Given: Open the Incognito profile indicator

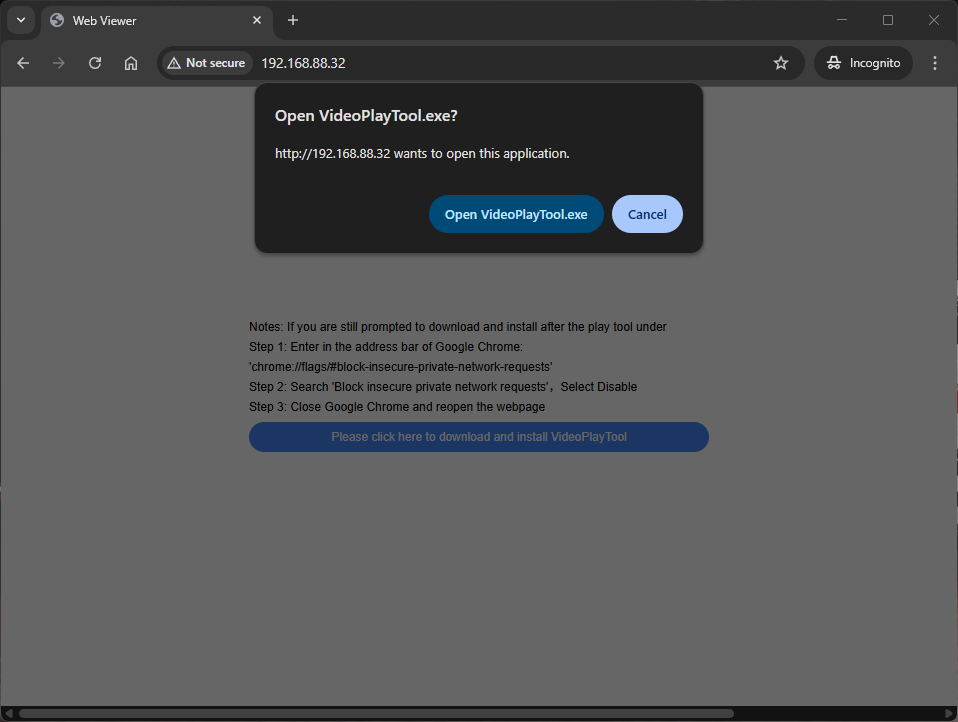Looking at the screenshot, I should point(864,63).
